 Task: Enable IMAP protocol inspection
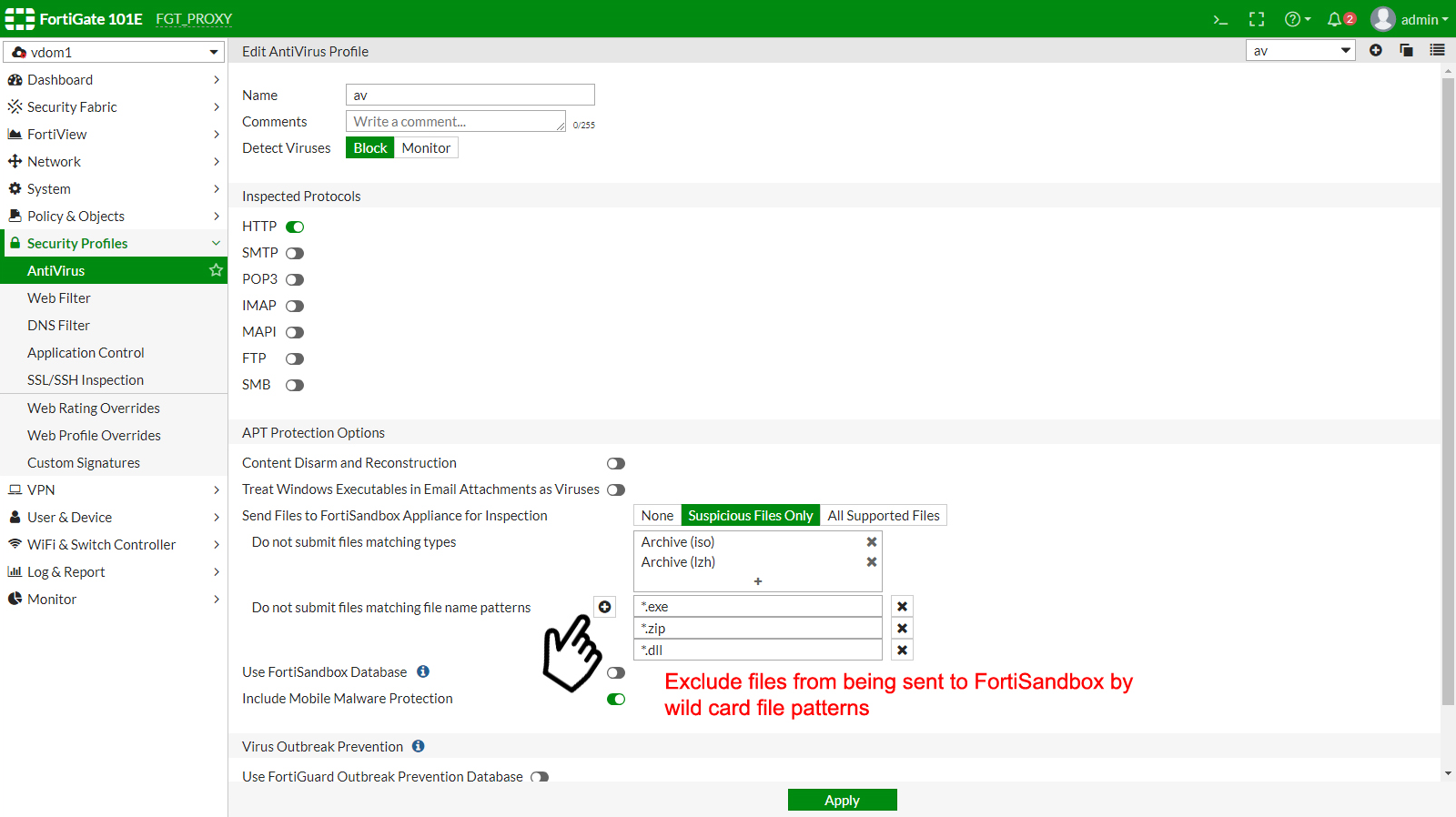295,306
